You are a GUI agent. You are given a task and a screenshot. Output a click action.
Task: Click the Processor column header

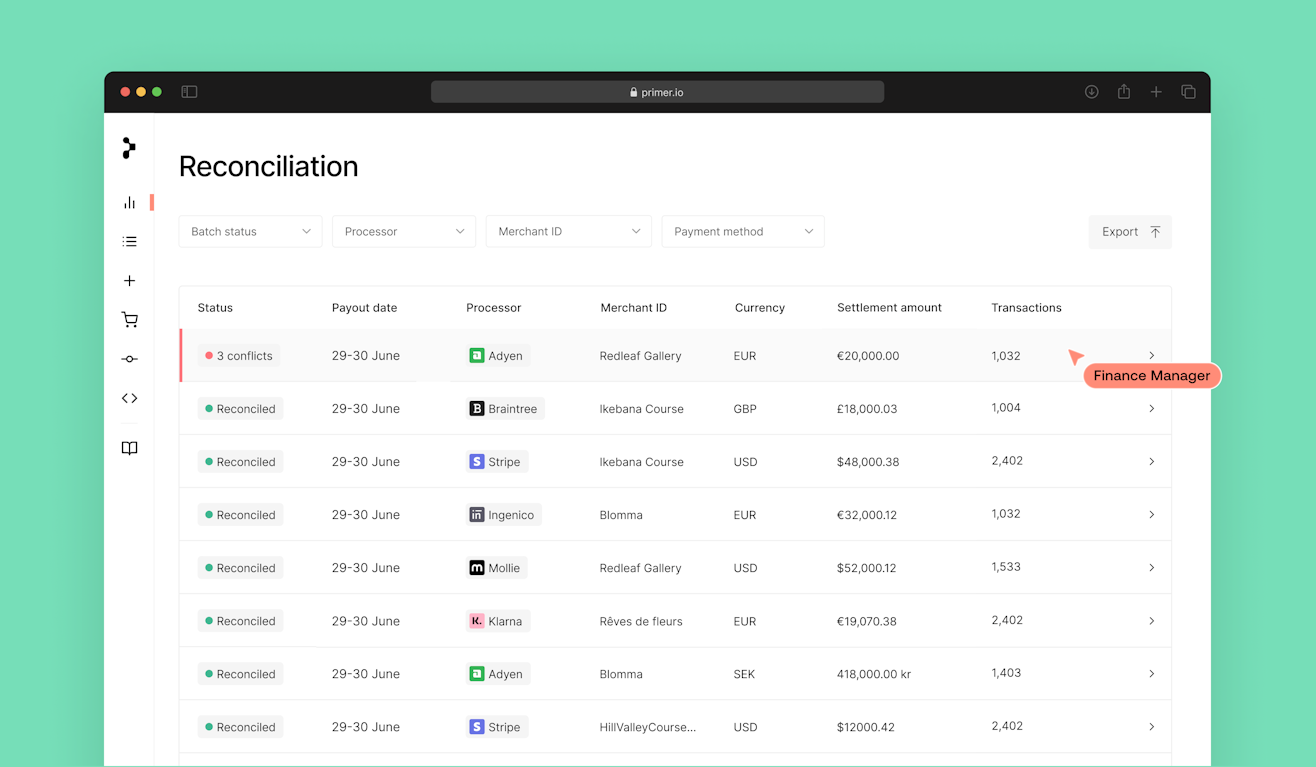494,308
